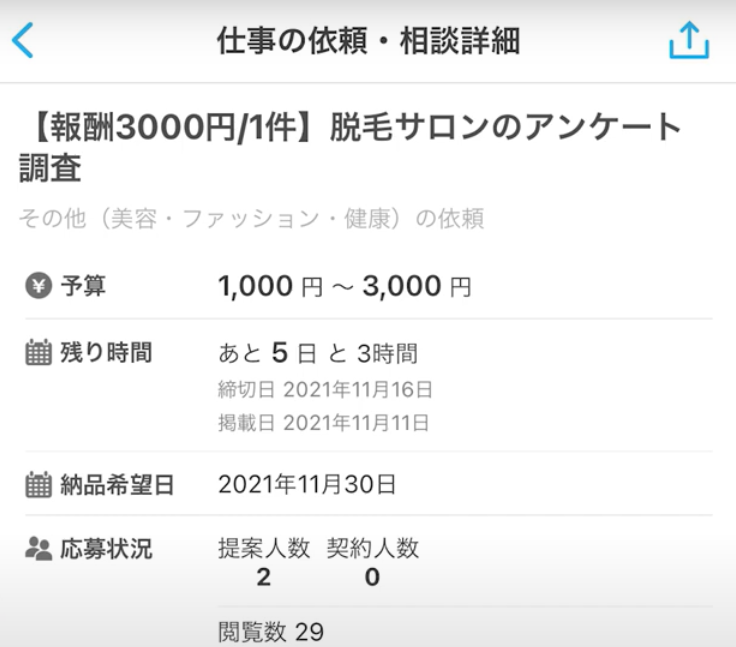
Task: Select the job title 脱毛サロンのアンケート調査
Action: (350, 147)
